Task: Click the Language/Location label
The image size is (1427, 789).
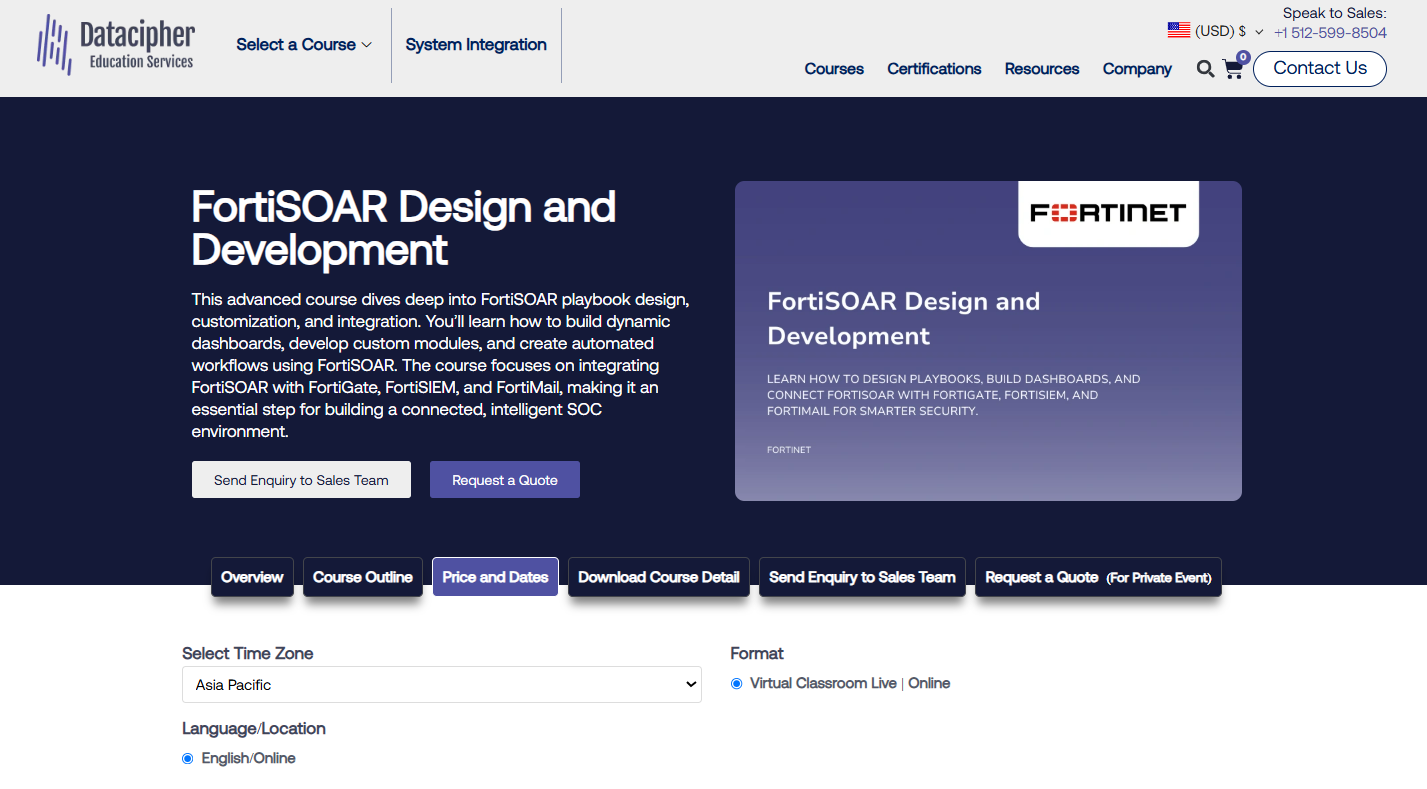Action: coord(254,729)
